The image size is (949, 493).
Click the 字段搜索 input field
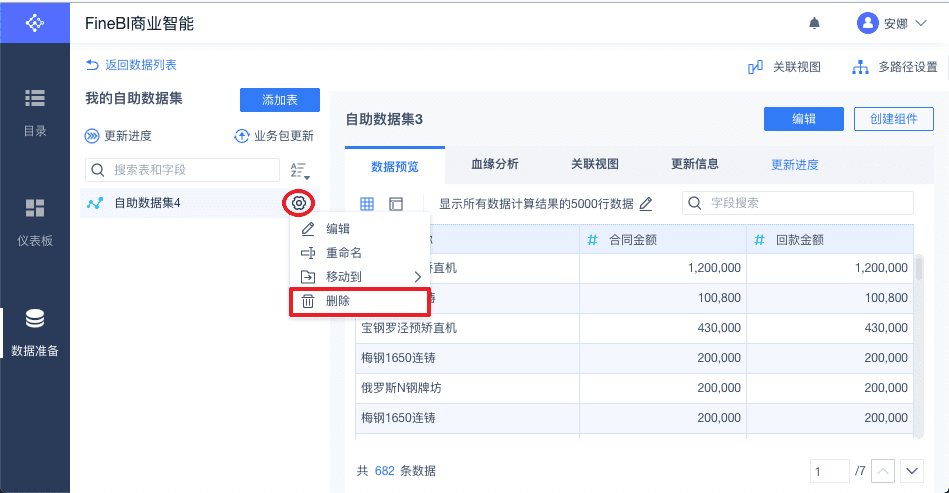[x=798, y=203]
